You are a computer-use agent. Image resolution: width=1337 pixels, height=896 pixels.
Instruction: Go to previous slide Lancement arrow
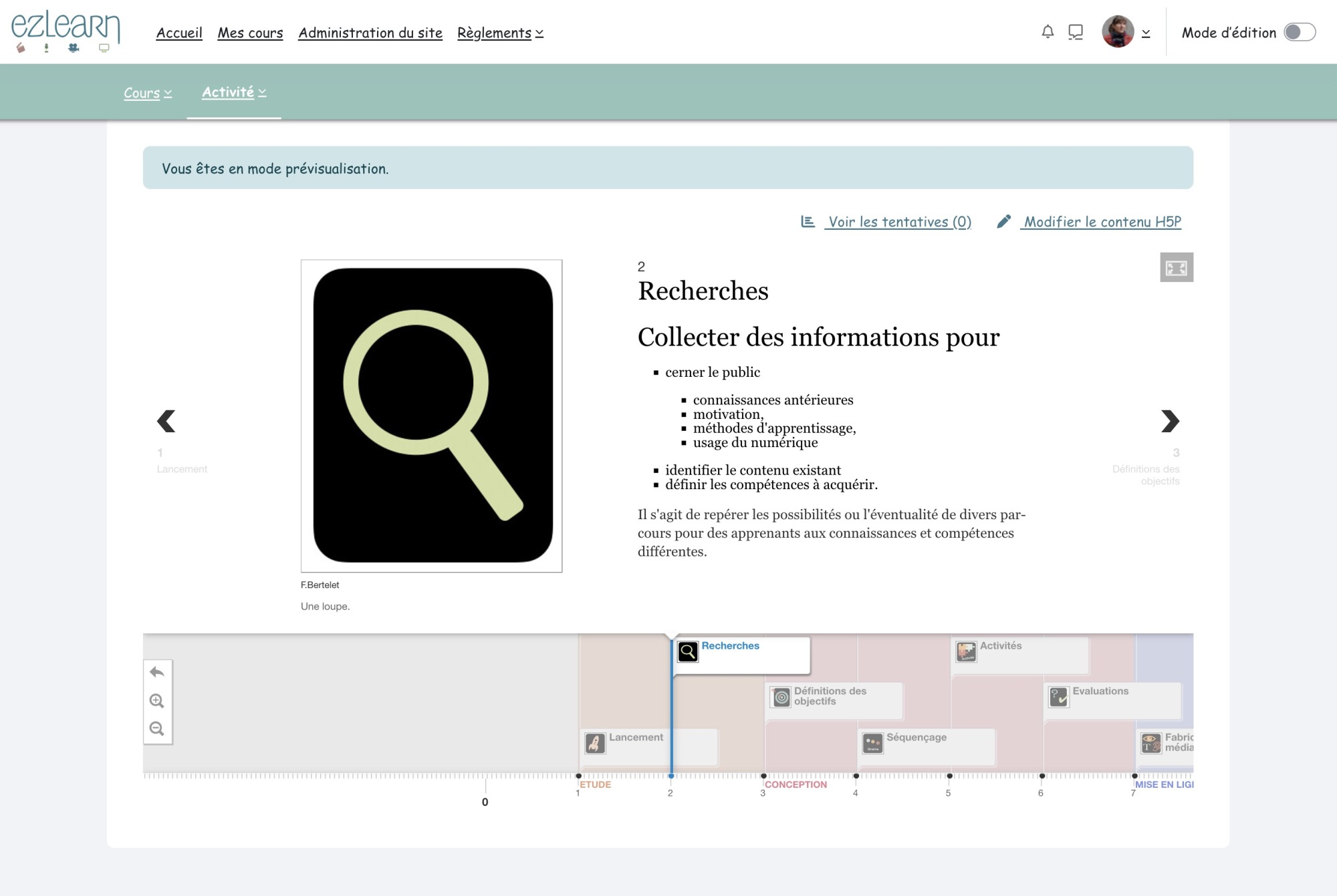[x=166, y=421]
